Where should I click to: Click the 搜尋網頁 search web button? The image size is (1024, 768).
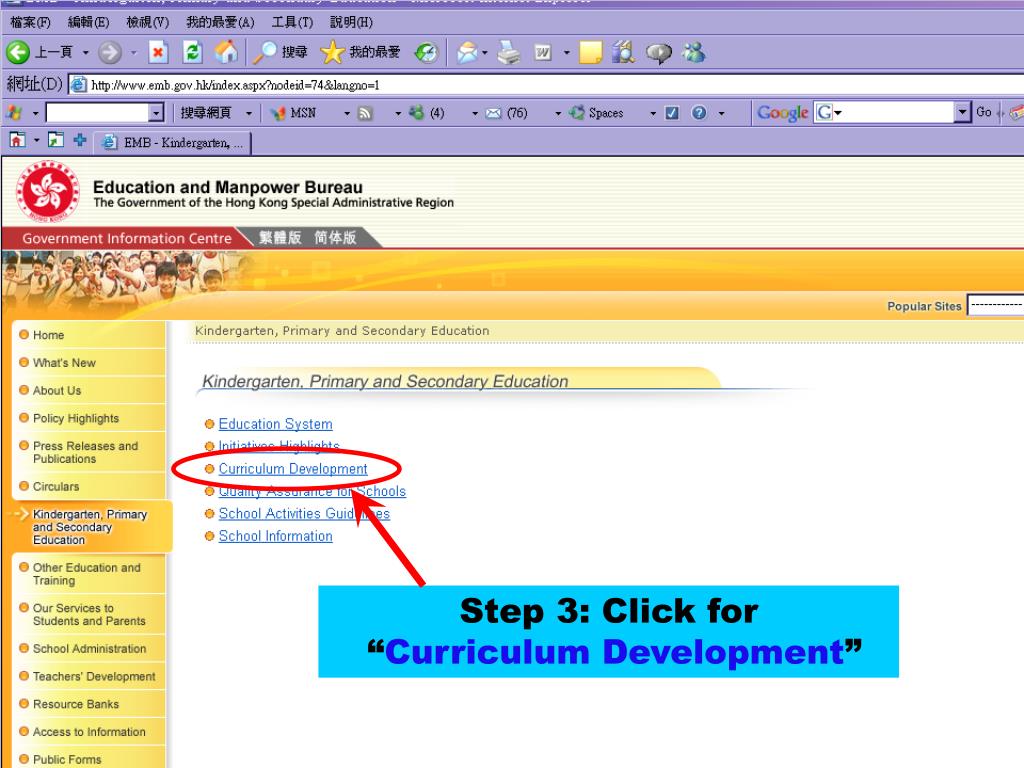pos(206,113)
